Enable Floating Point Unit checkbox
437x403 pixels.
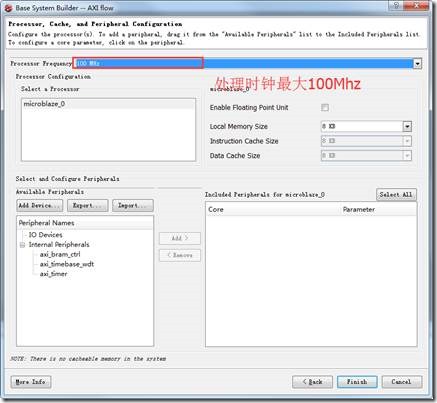click(325, 107)
